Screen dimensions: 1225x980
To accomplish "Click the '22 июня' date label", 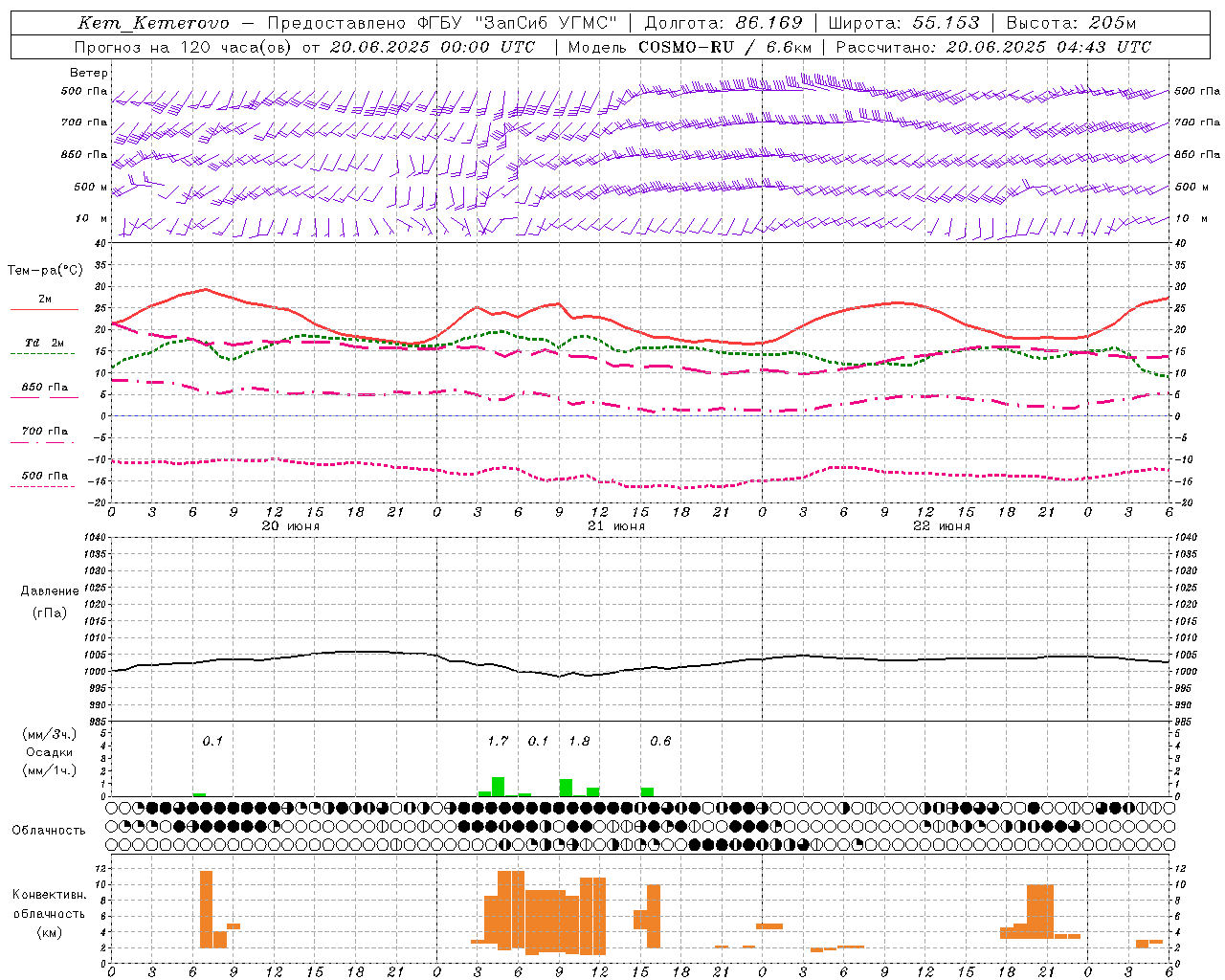I will click(x=942, y=526).
